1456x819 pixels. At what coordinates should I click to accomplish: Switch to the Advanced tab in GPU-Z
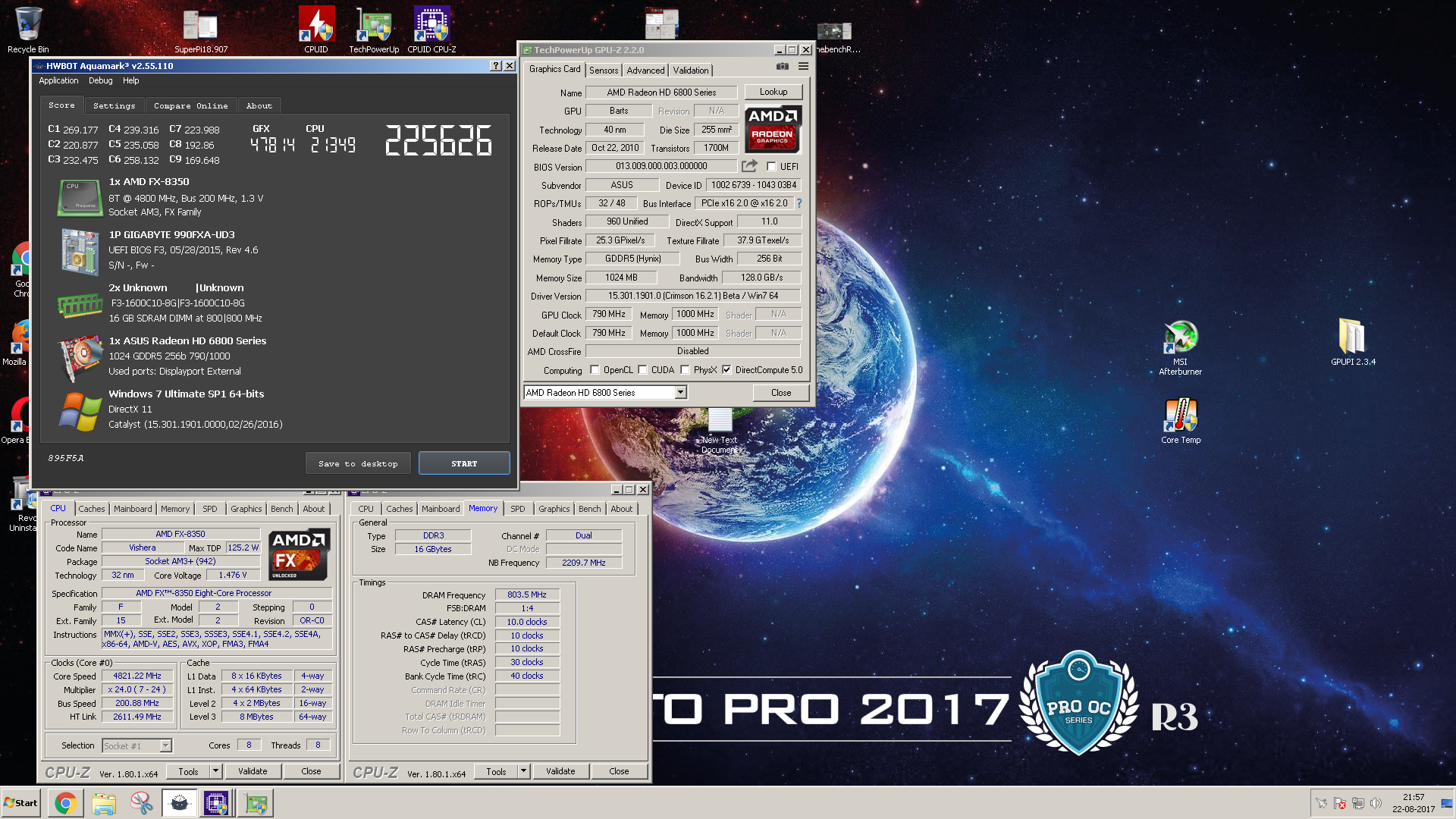coord(645,71)
